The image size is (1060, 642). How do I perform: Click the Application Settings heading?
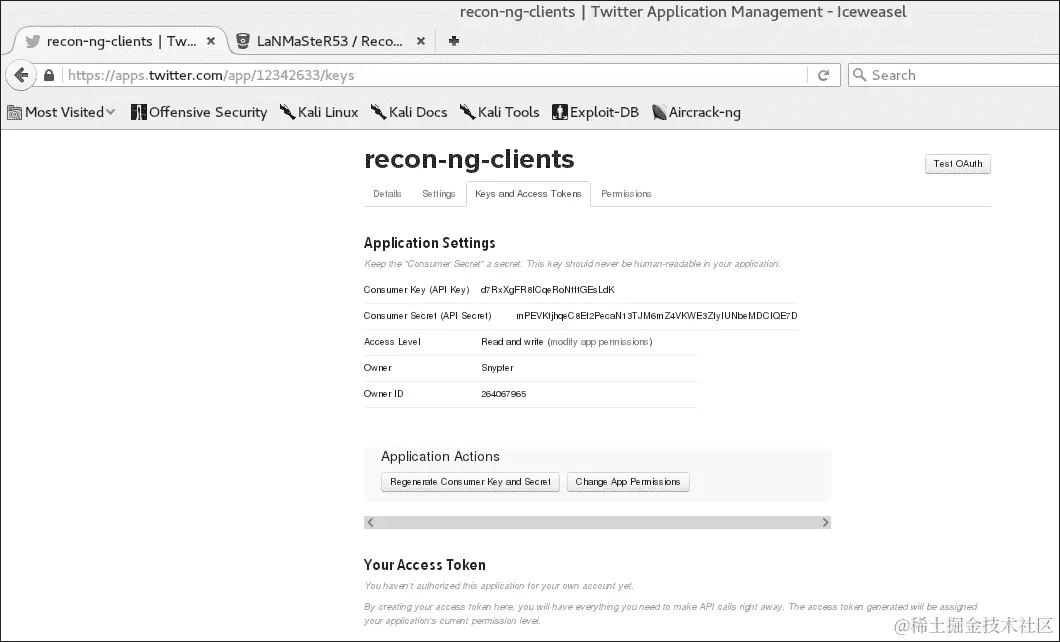(429, 243)
